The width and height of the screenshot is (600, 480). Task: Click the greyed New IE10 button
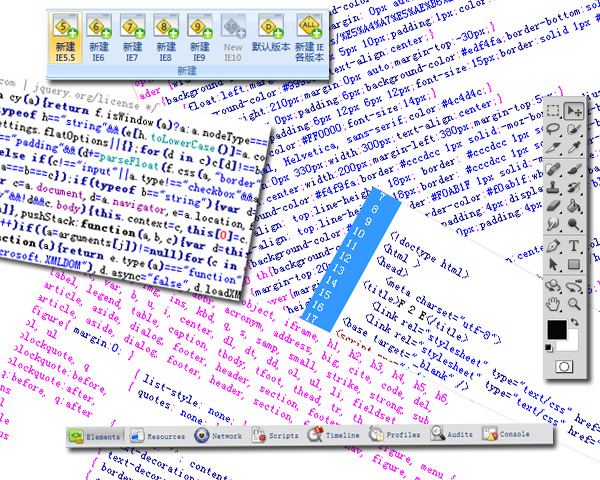(233, 38)
